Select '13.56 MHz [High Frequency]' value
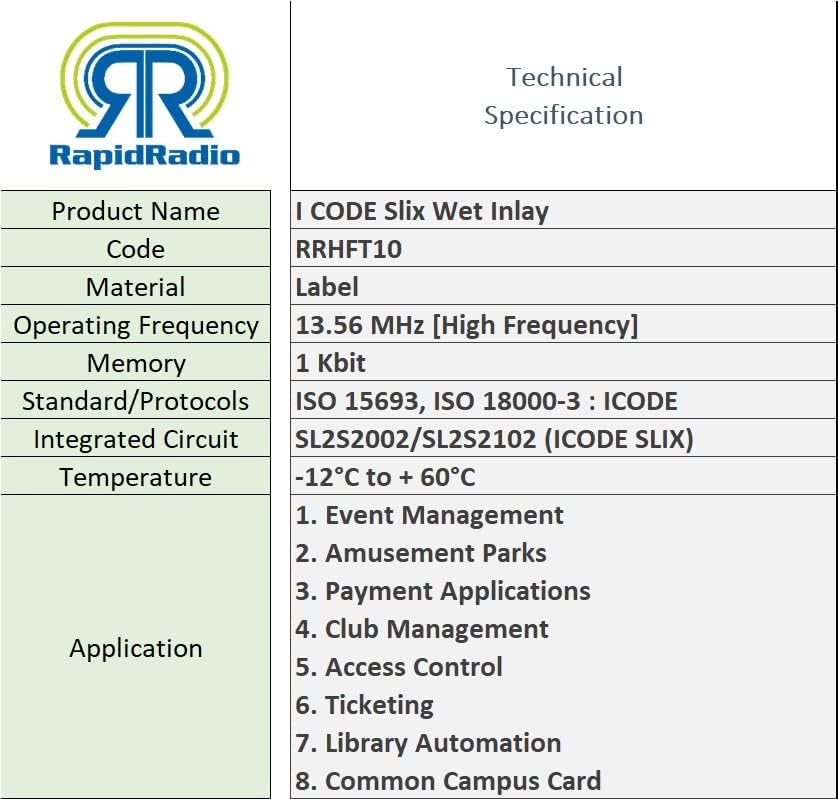This screenshot has height=799, width=838. [467, 325]
